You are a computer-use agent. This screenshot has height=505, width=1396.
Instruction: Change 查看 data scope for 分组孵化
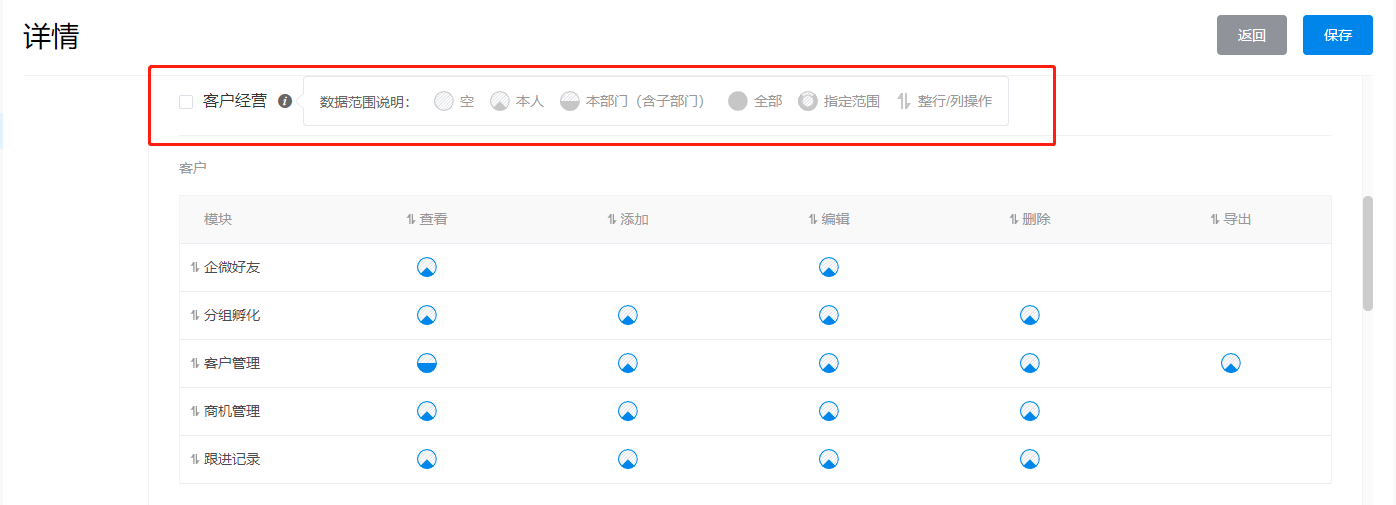click(x=427, y=315)
